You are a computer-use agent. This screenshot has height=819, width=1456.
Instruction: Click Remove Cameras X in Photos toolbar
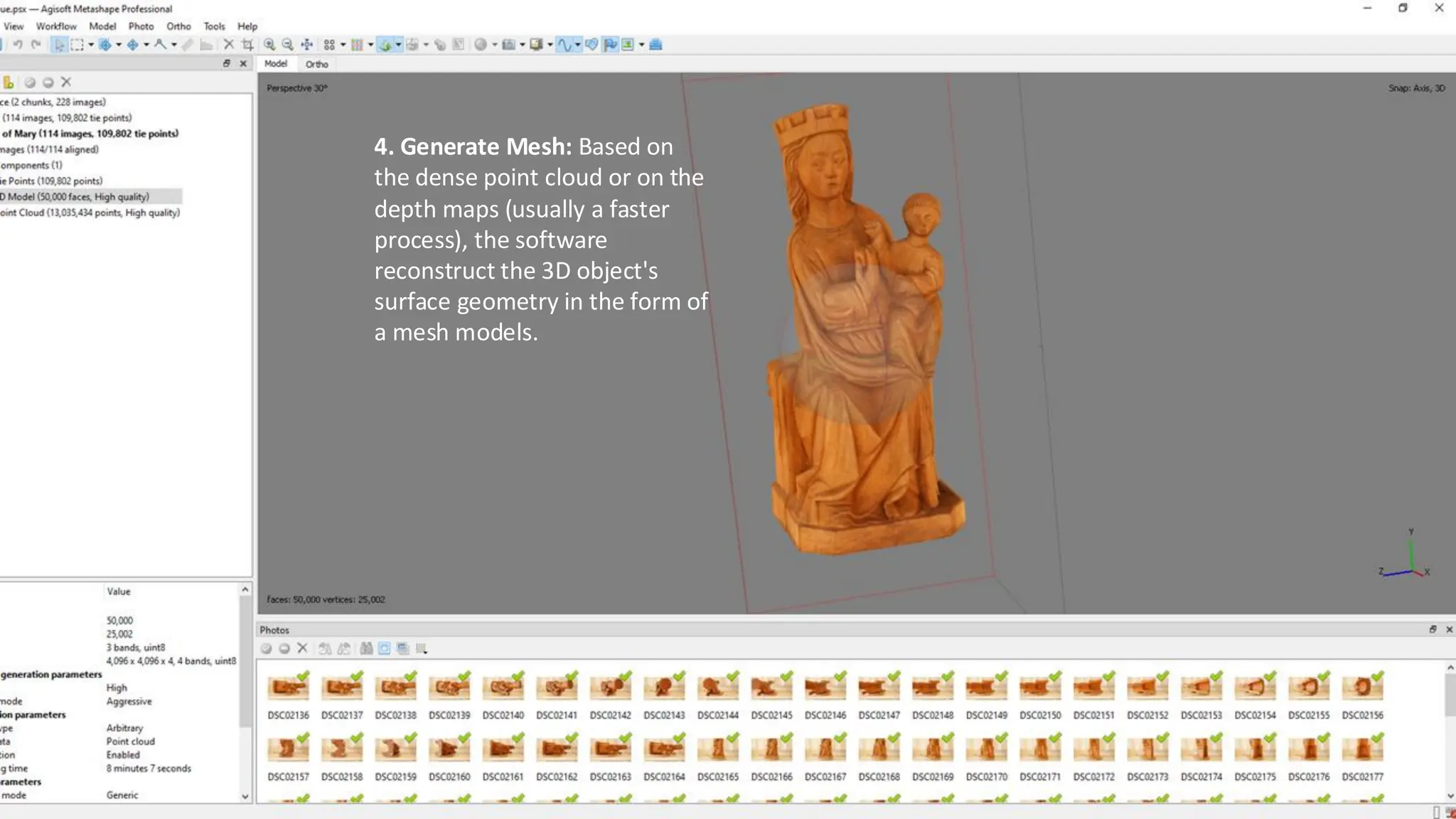coord(302,648)
